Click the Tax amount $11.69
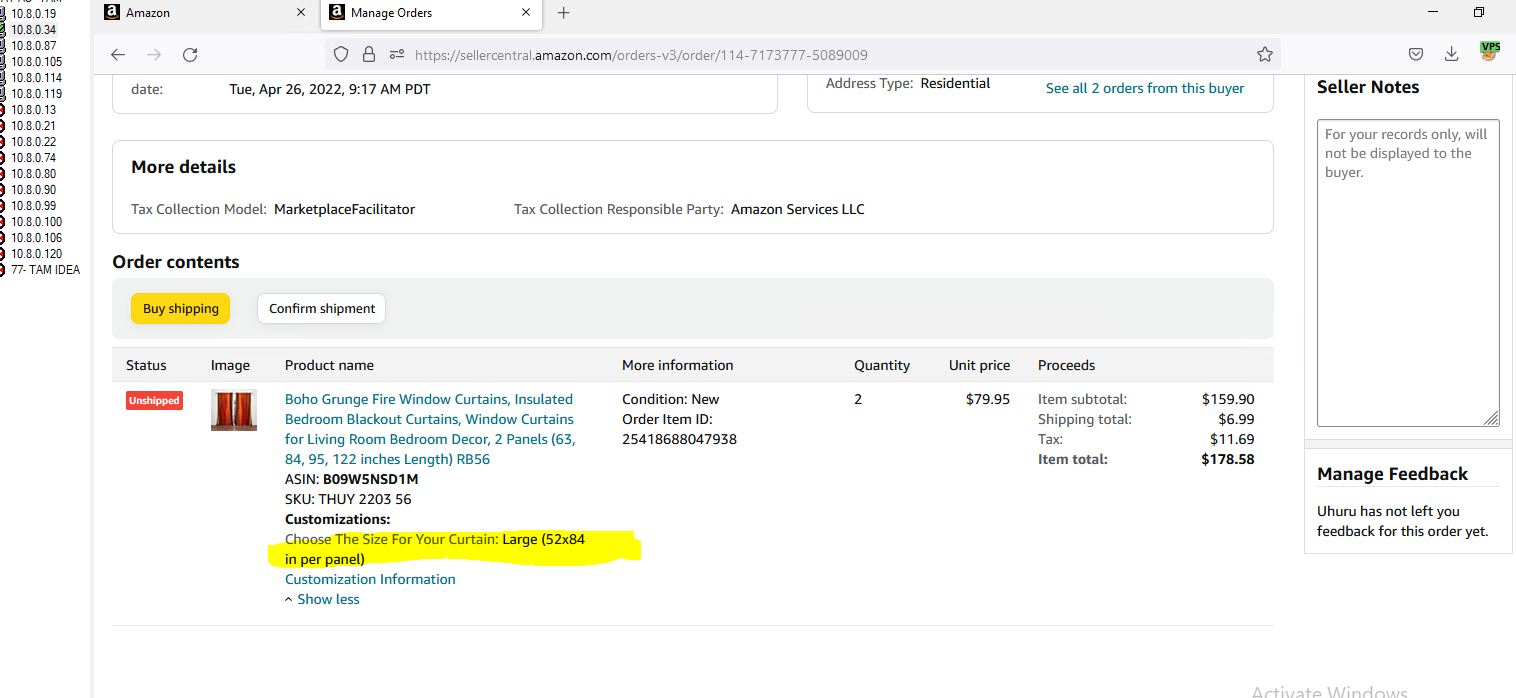This screenshot has height=698, width=1516. click(1232, 439)
